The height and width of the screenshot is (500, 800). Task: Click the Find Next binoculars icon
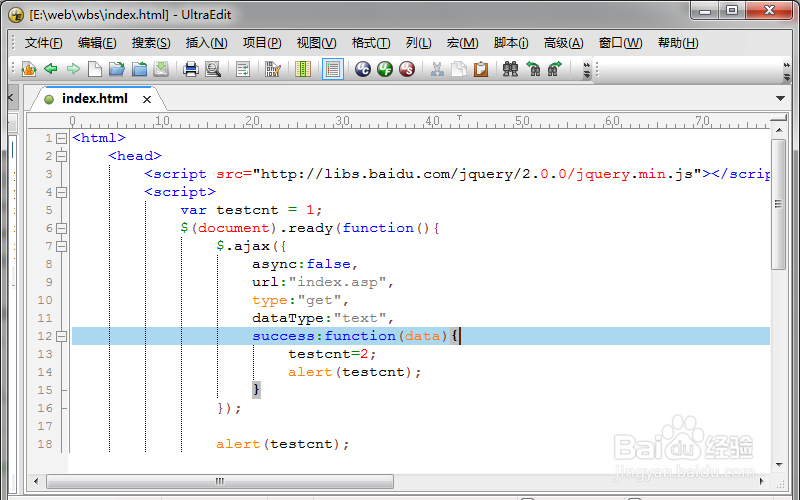[x=555, y=69]
